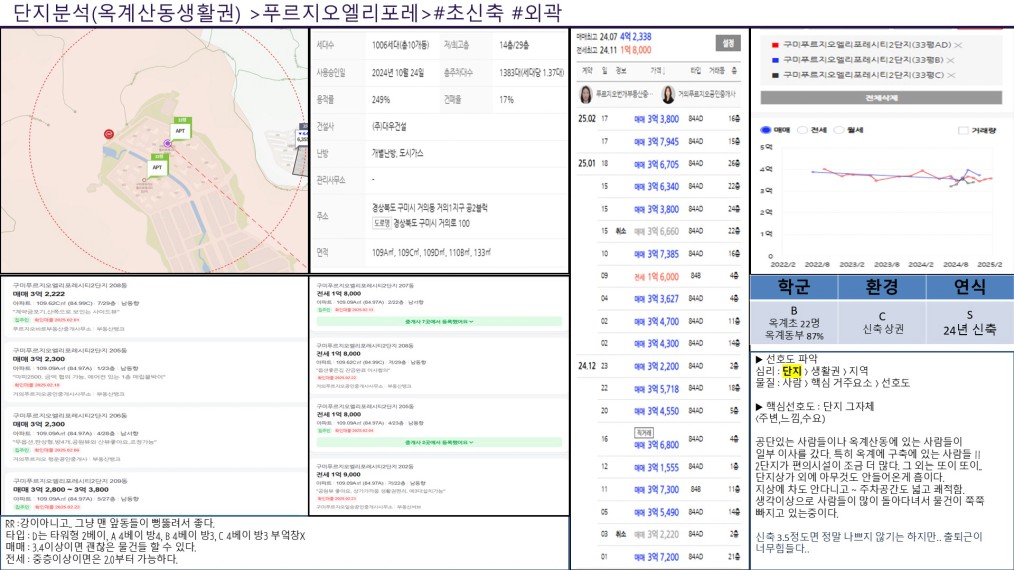Viewport: 1014px width, 570px height.
Task: Click the right realtor profile photo
Action: pyautogui.click(x=668, y=94)
